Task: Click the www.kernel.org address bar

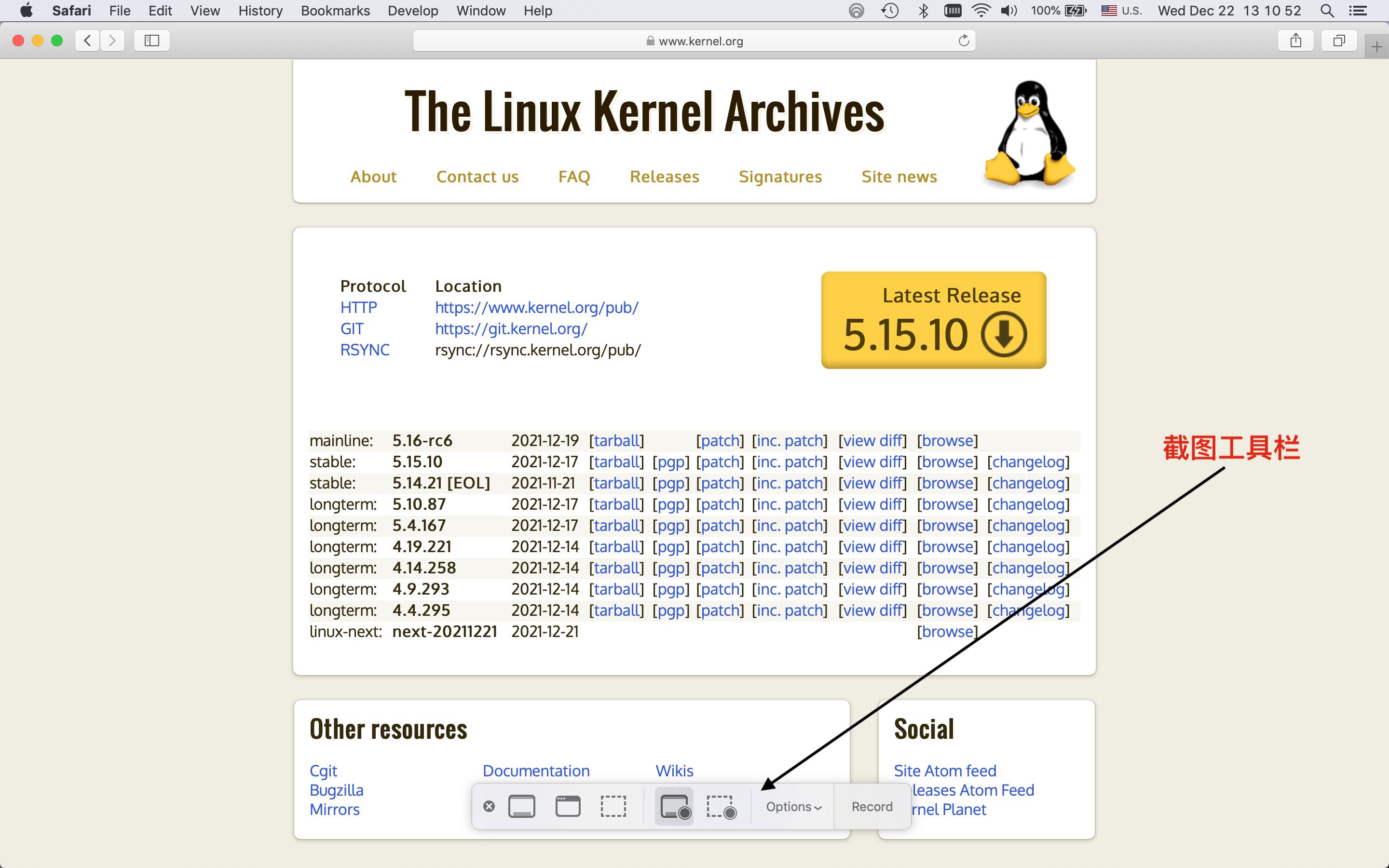Action: click(694, 41)
